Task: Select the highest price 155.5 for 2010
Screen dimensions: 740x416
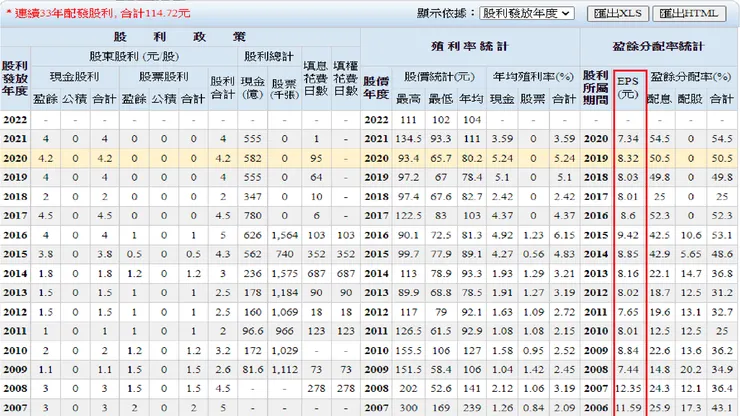Action: (408, 350)
